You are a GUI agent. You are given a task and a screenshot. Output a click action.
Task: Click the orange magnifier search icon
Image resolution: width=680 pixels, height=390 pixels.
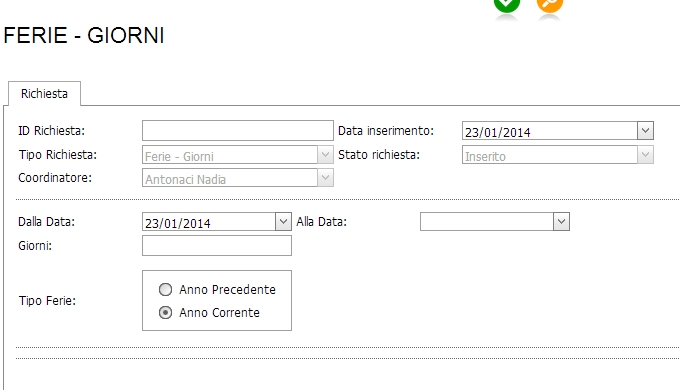click(x=549, y=5)
